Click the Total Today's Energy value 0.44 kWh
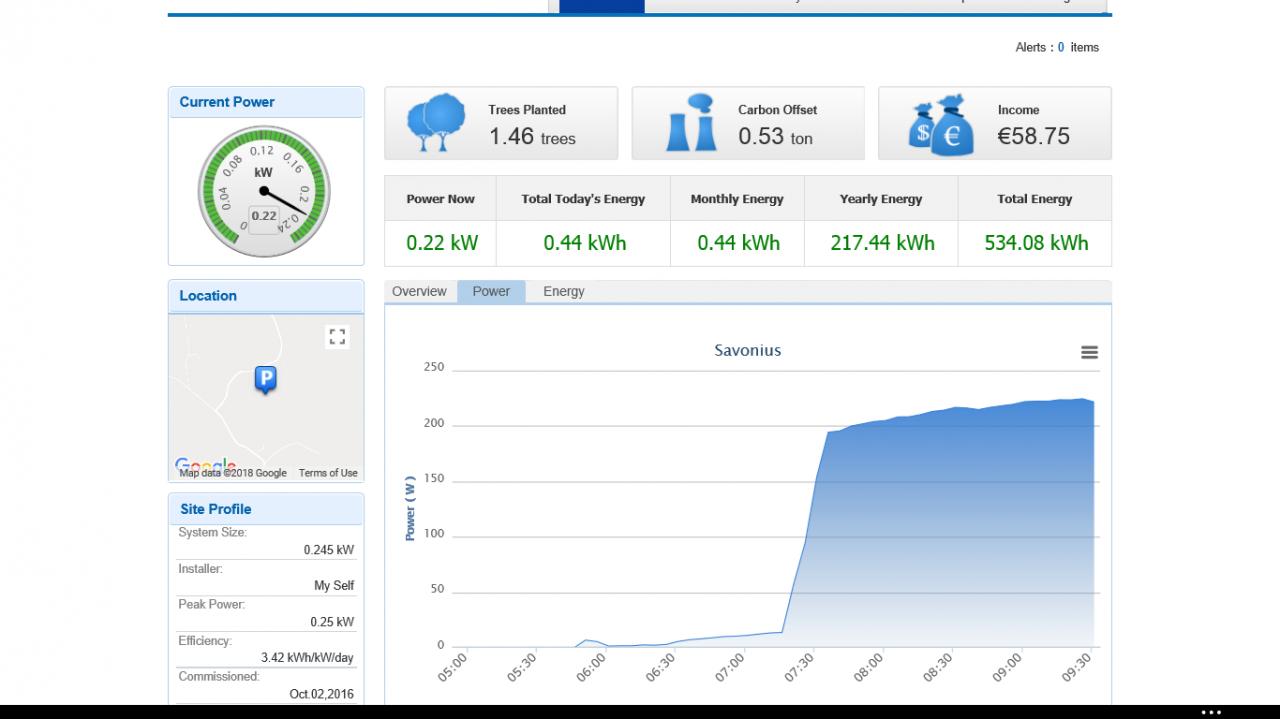The height and width of the screenshot is (719, 1280). (585, 242)
